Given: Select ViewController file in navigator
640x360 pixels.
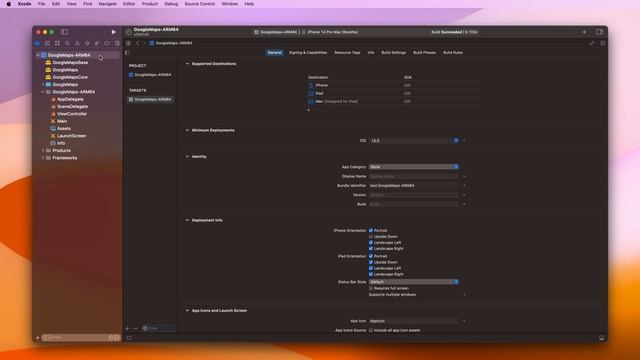Looking at the screenshot, I should pyautogui.click(x=72, y=114).
